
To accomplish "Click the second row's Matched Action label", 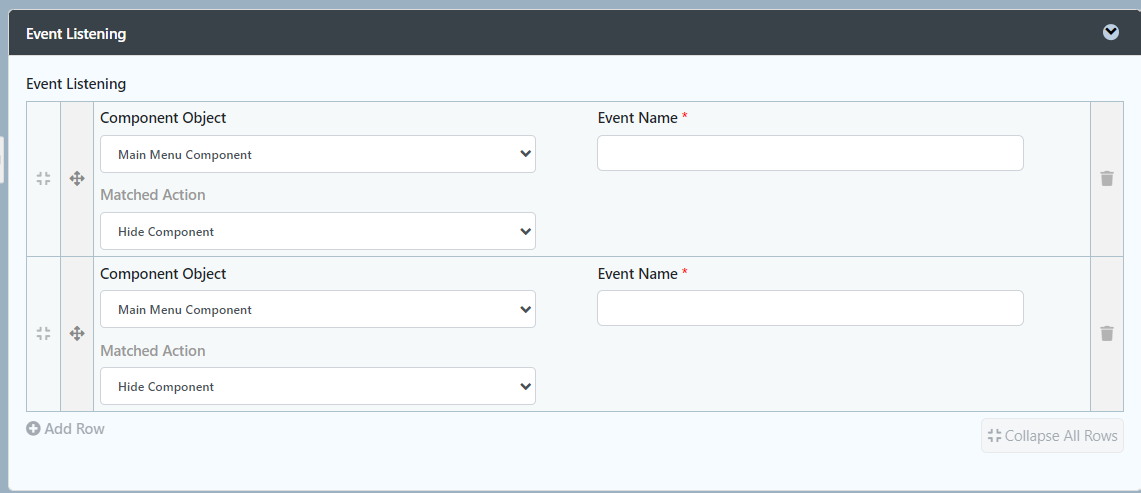I will 153,351.
